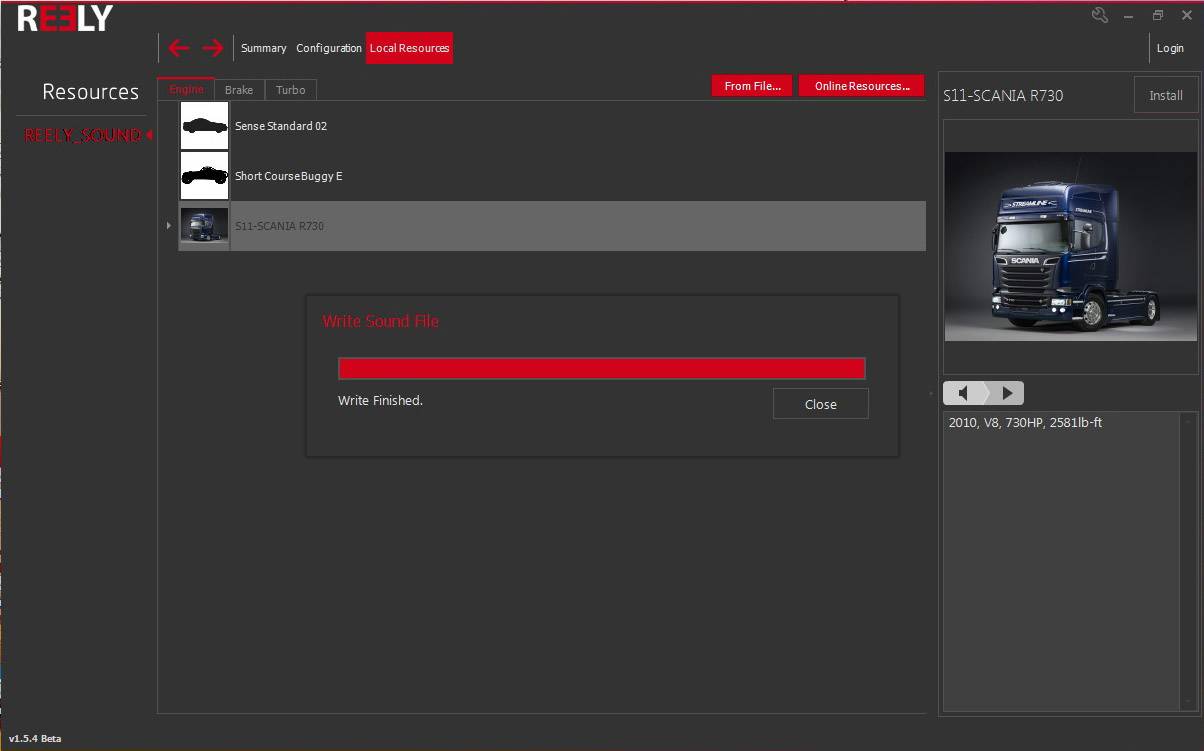Image resolution: width=1204 pixels, height=751 pixels.
Task: Load a sound using From File
Action: (x=751, y=85)
